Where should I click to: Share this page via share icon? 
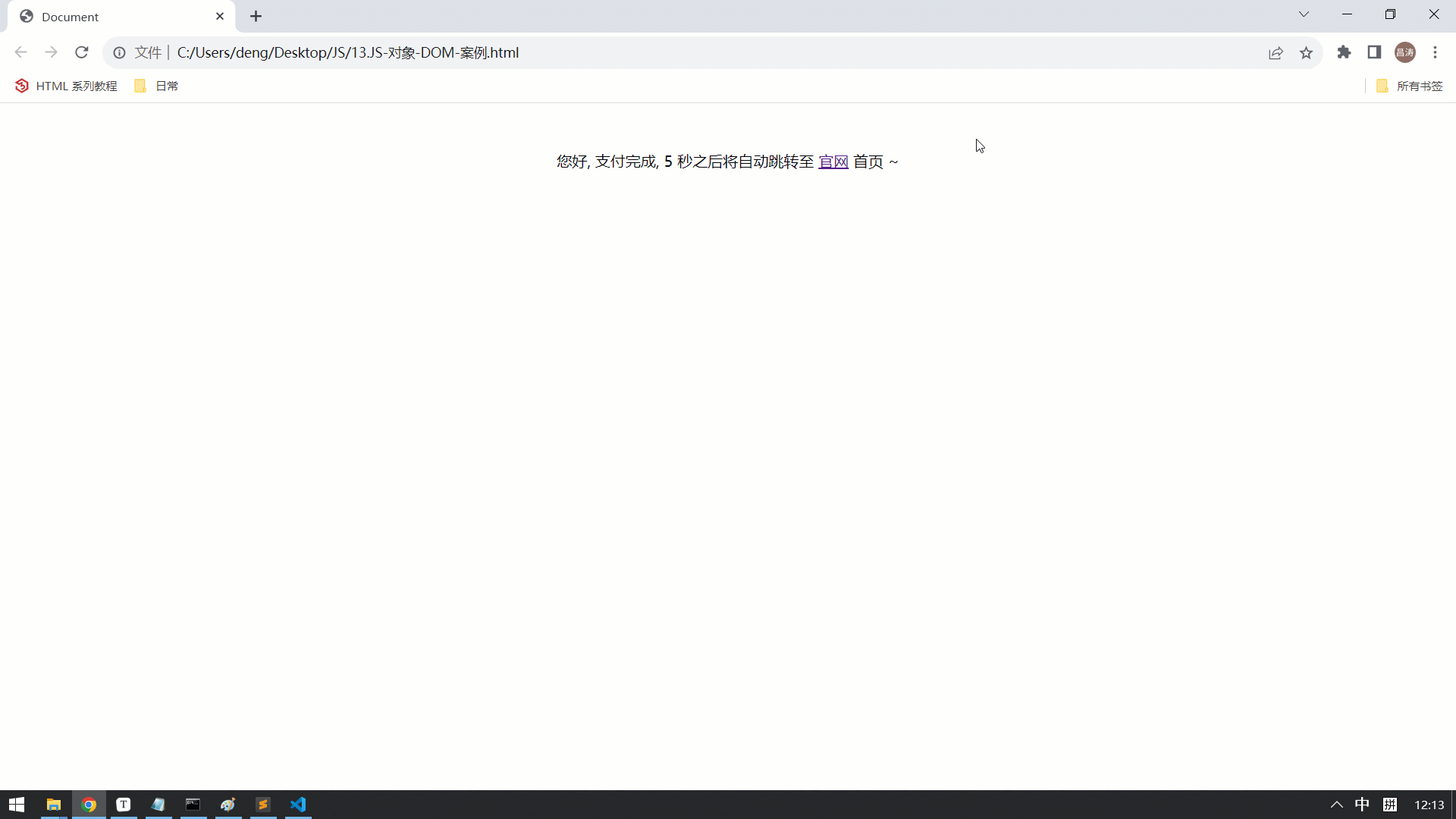1276,52
